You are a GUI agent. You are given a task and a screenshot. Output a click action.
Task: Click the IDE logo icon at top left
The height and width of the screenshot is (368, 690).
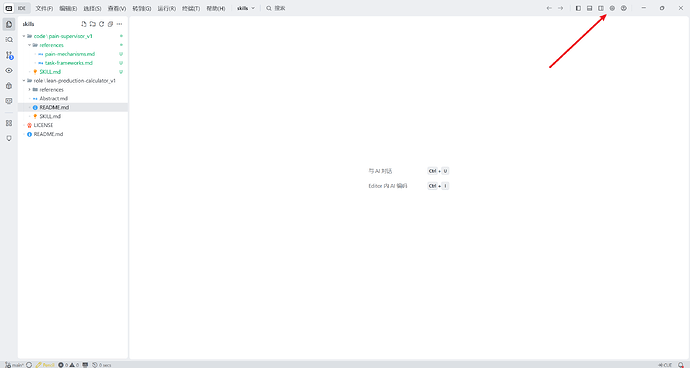pyautogui.click(x=9, y=8)
